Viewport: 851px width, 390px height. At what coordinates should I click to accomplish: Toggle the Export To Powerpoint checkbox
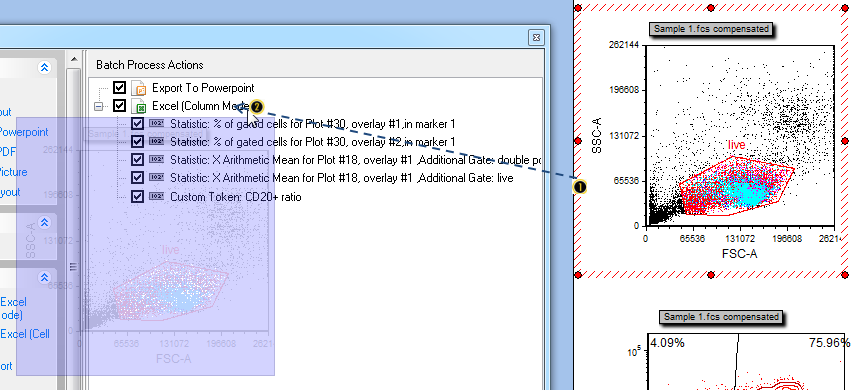coord(119,87)
